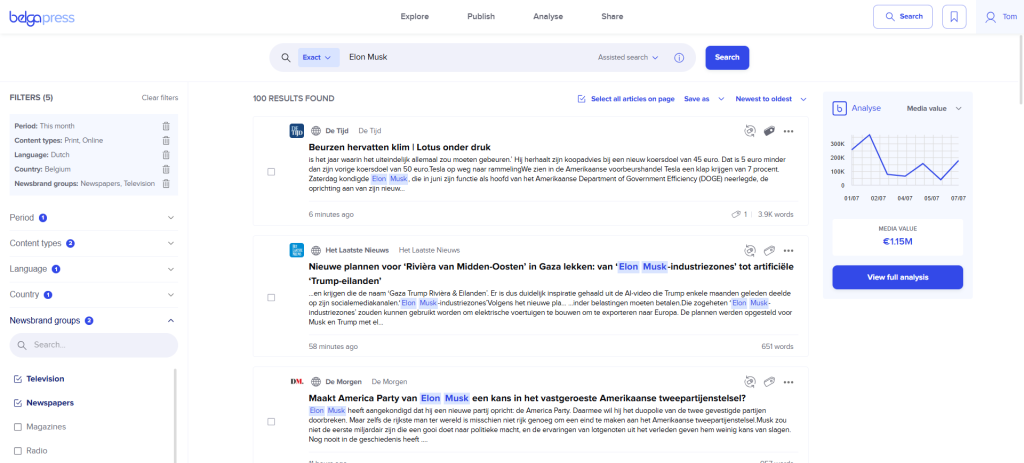
Task: Uncheck the Television newsbrand group
Action: click(x=18, y=379)
